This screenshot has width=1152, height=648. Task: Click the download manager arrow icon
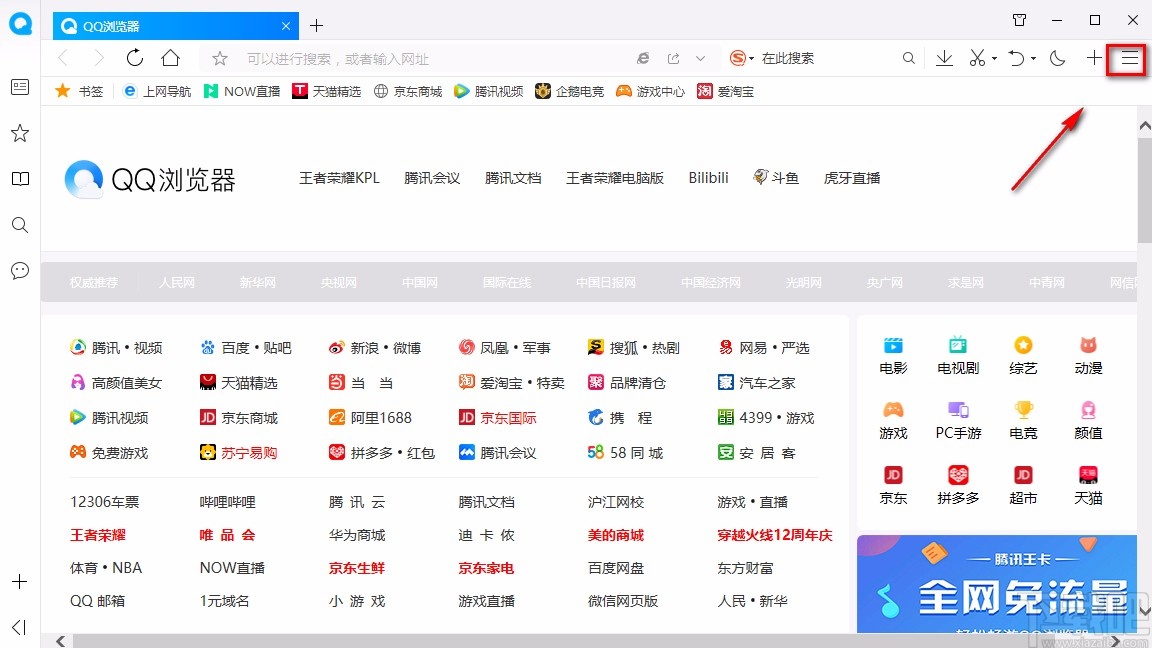(943, 58)
